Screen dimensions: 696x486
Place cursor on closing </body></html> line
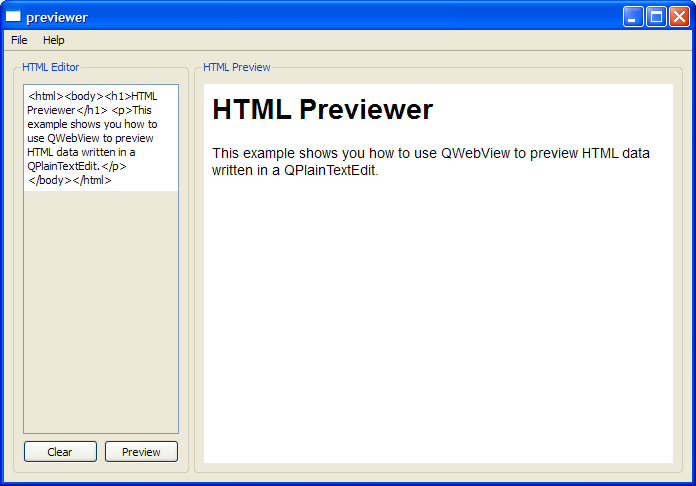point(70,180)
